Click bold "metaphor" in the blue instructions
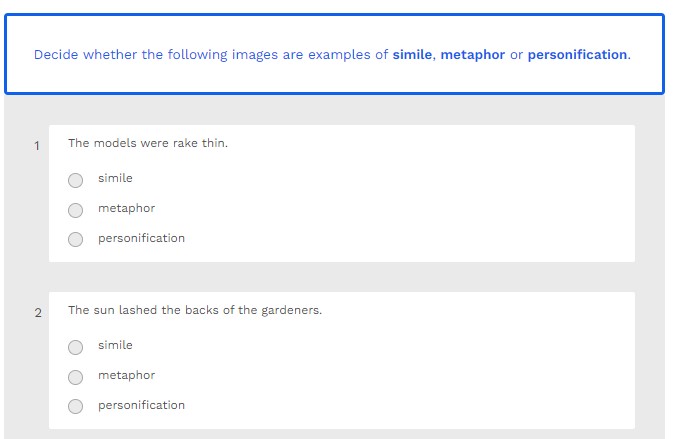 tap(473, 55)
